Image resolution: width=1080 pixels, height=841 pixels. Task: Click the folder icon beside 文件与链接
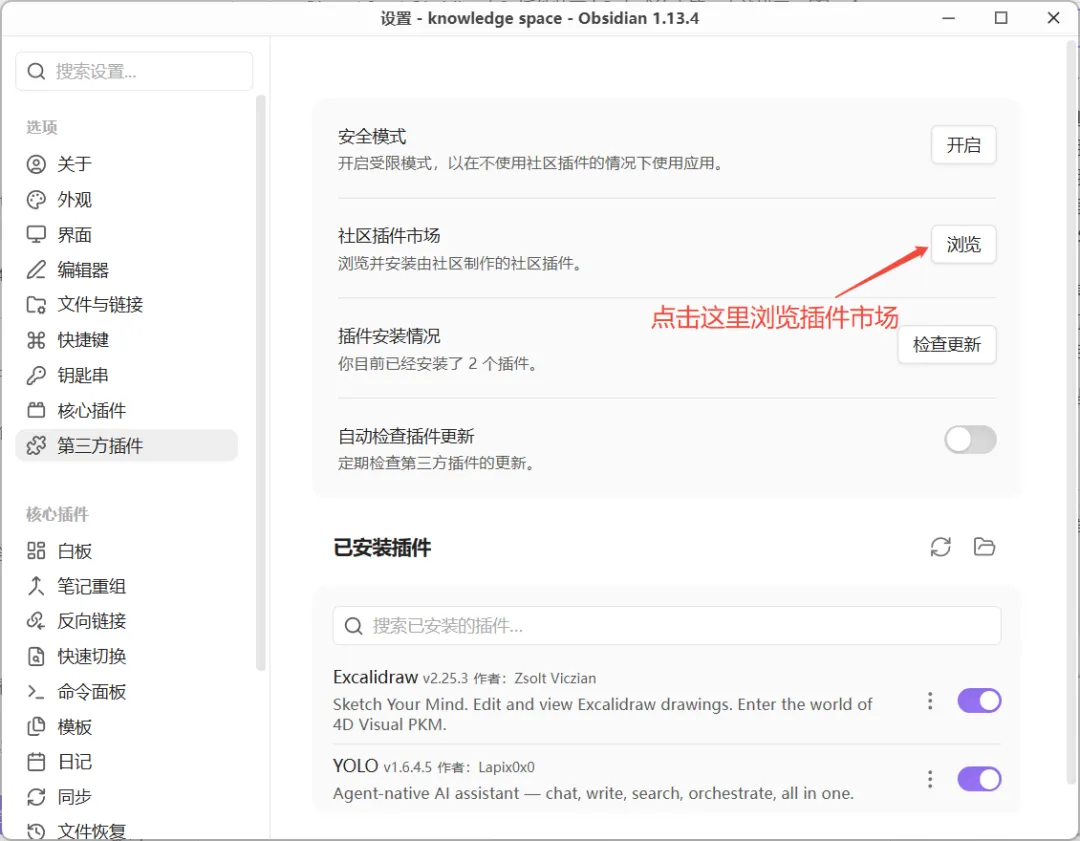(x=36, y=304)
